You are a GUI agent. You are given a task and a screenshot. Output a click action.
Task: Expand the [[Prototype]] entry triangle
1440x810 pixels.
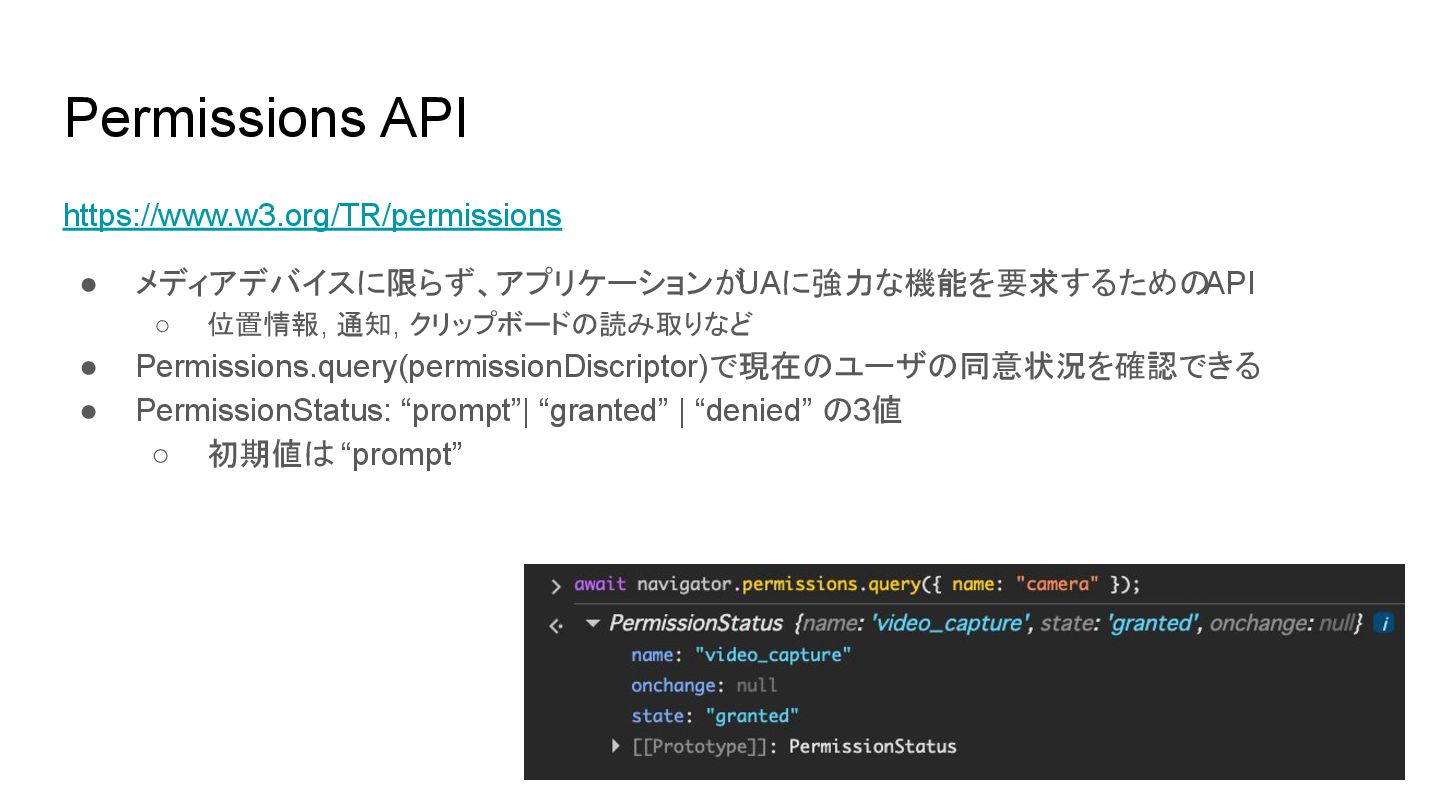point(616,746)
